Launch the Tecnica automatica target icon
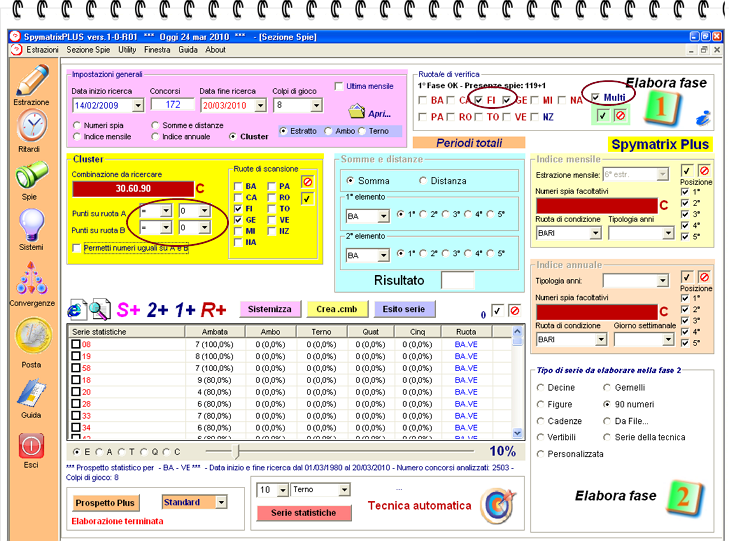 point(498,505)
